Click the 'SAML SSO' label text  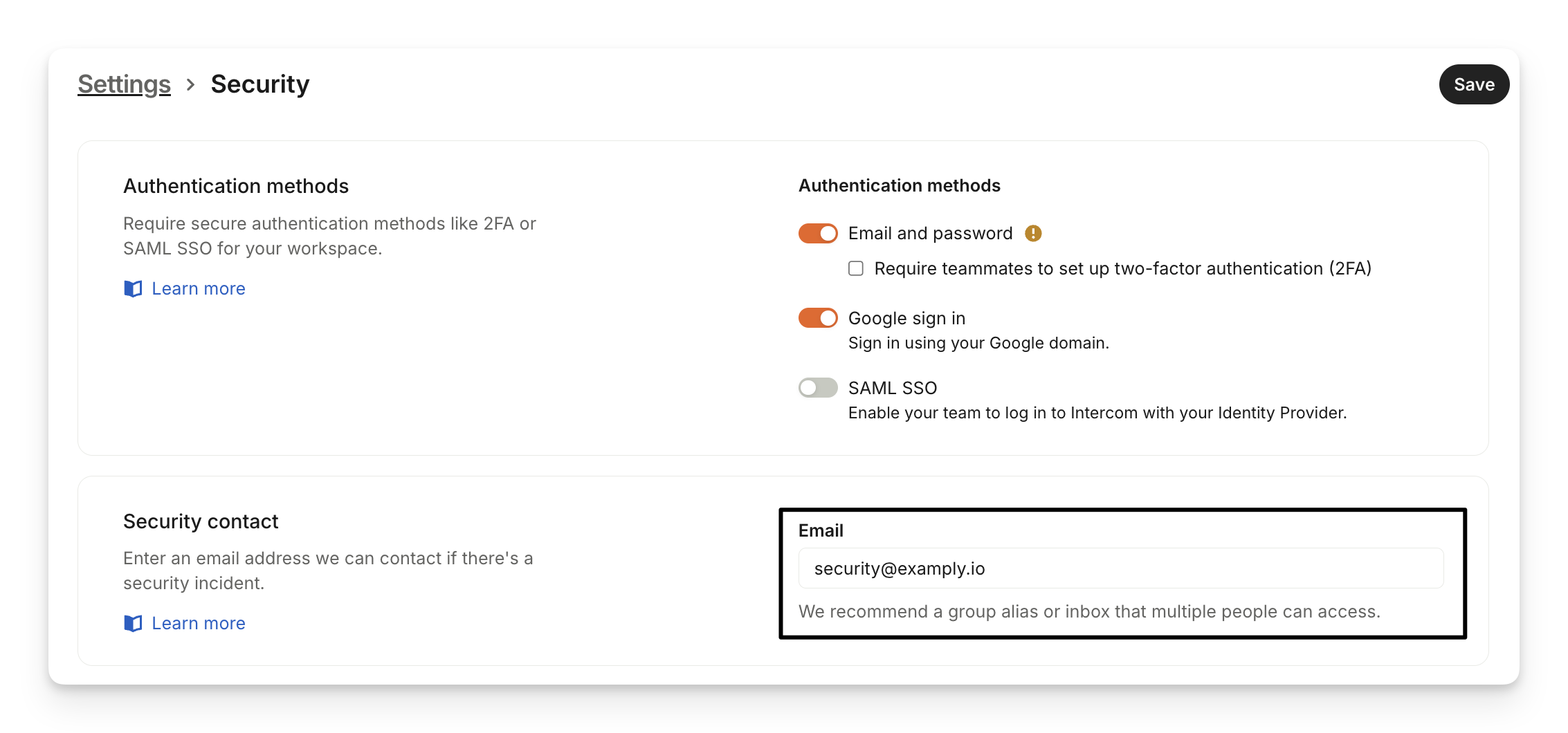tap(893, 388)
